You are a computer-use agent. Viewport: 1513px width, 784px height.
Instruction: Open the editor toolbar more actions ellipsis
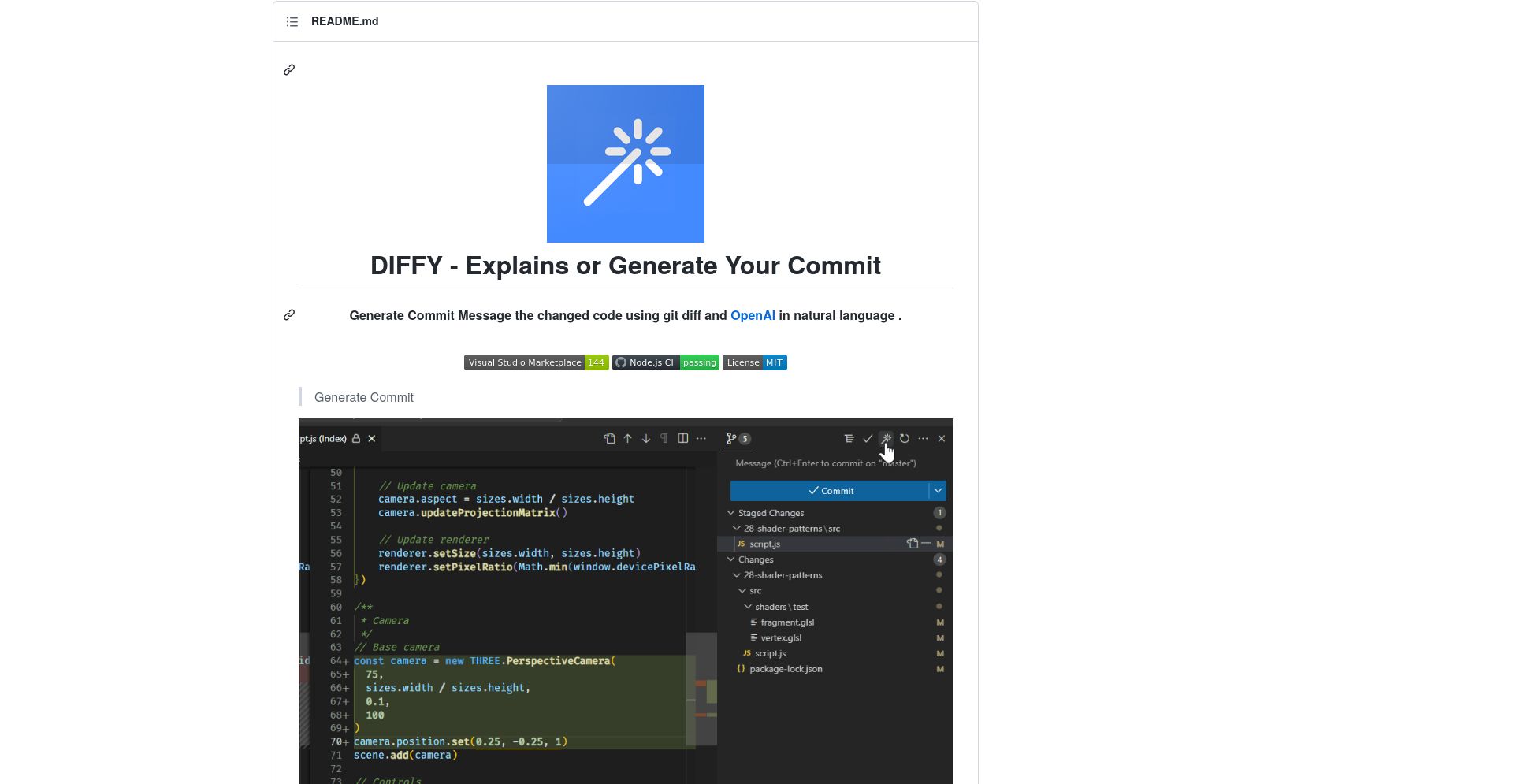[x=701, y=438]
